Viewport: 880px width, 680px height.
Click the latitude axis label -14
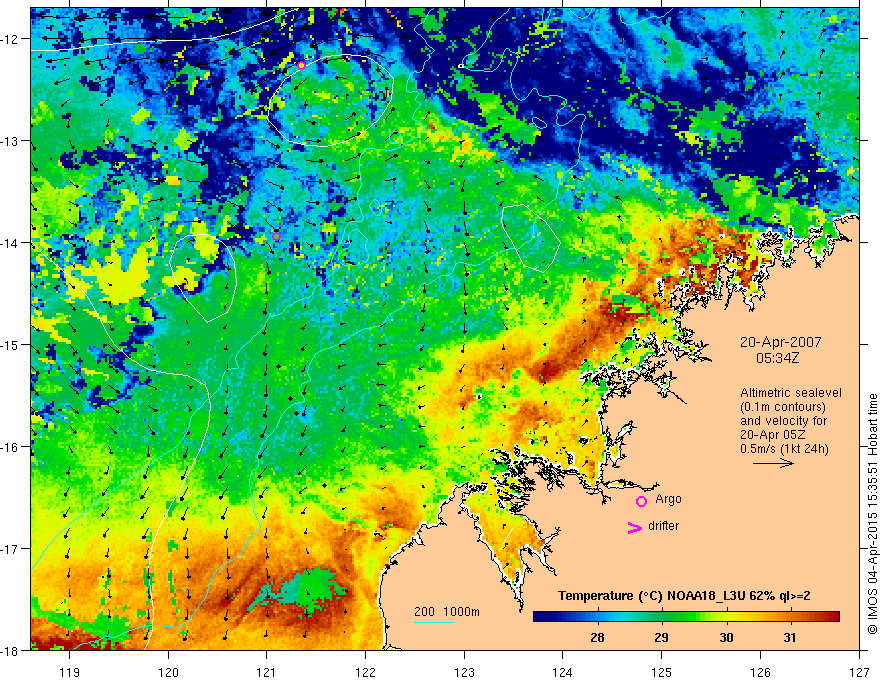point(11,243)
